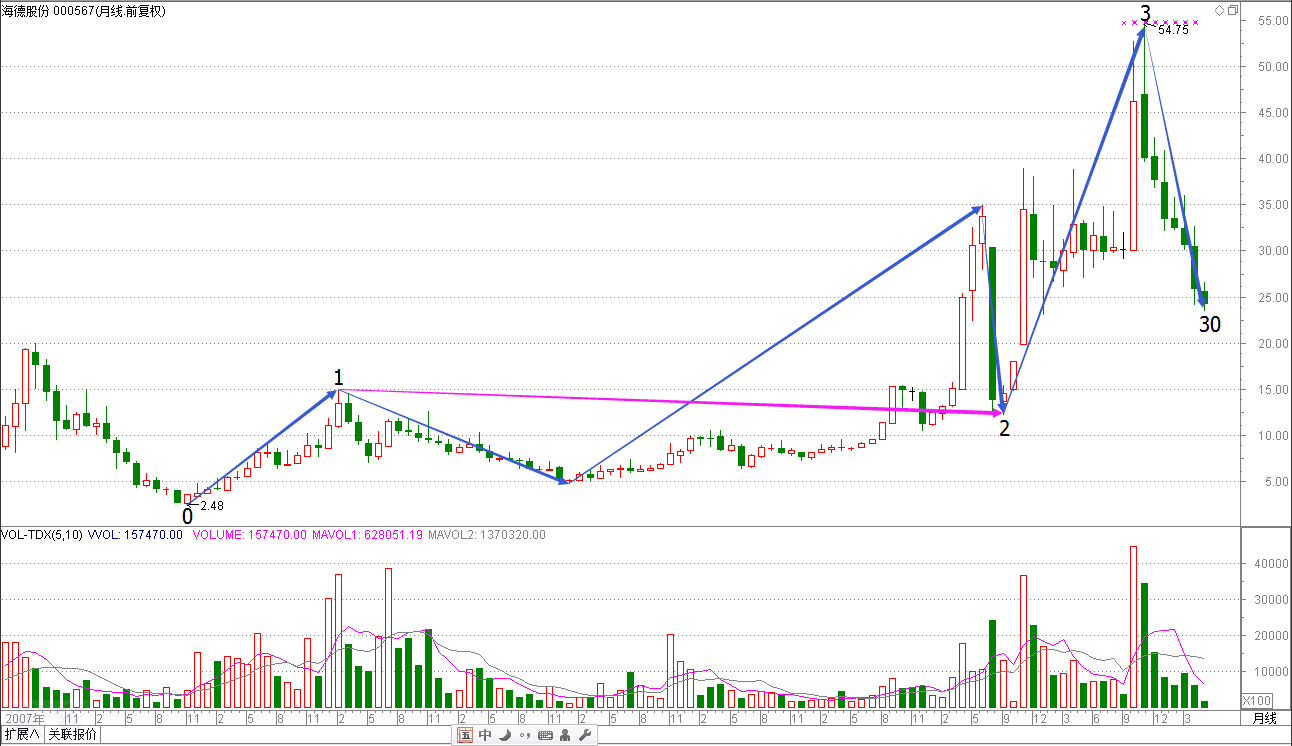Click the overlapping windows icon at chart top-right
The image size is (1292, 746).
[1232, 10]
